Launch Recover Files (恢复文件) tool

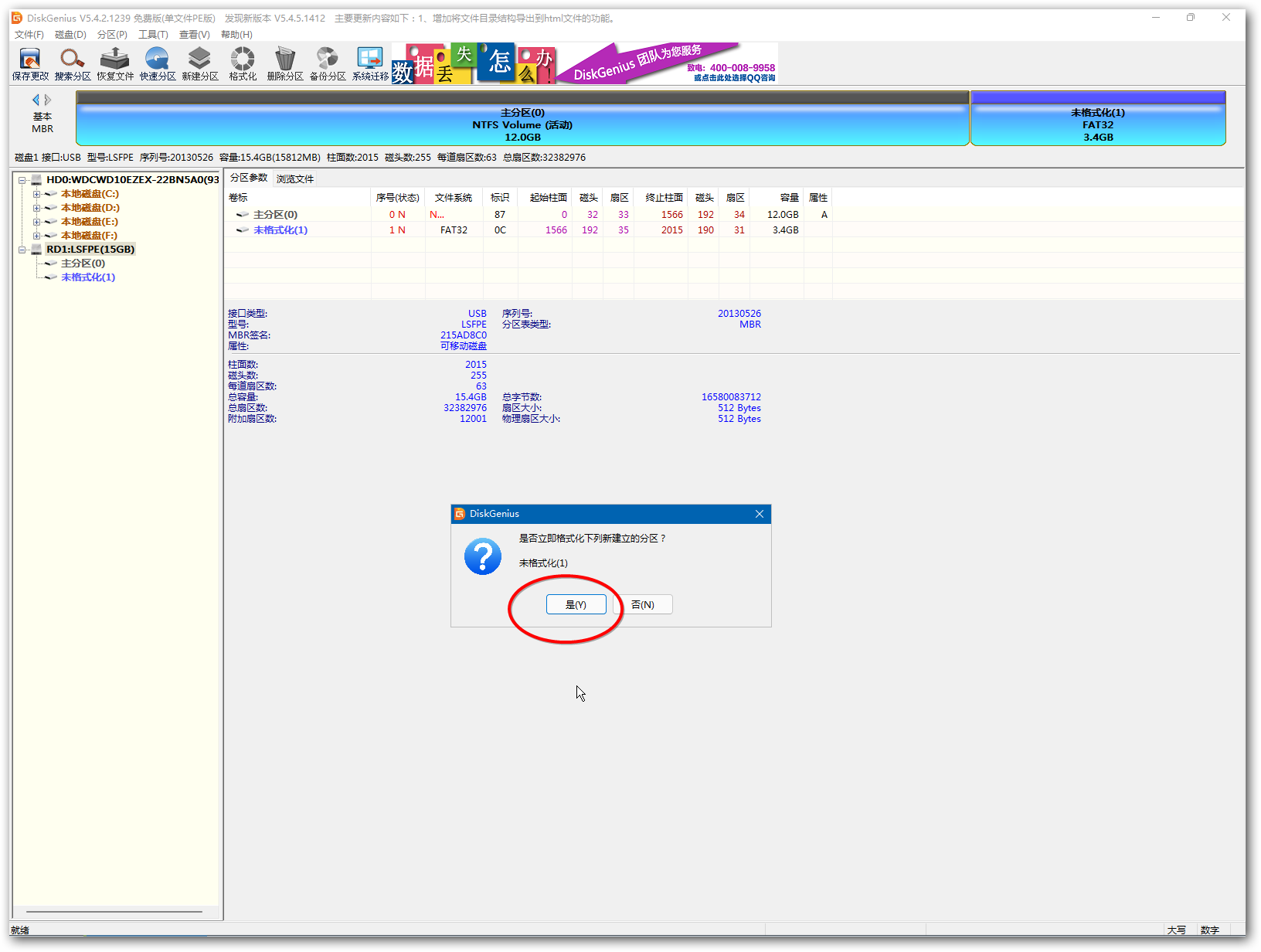coord(115,63)
